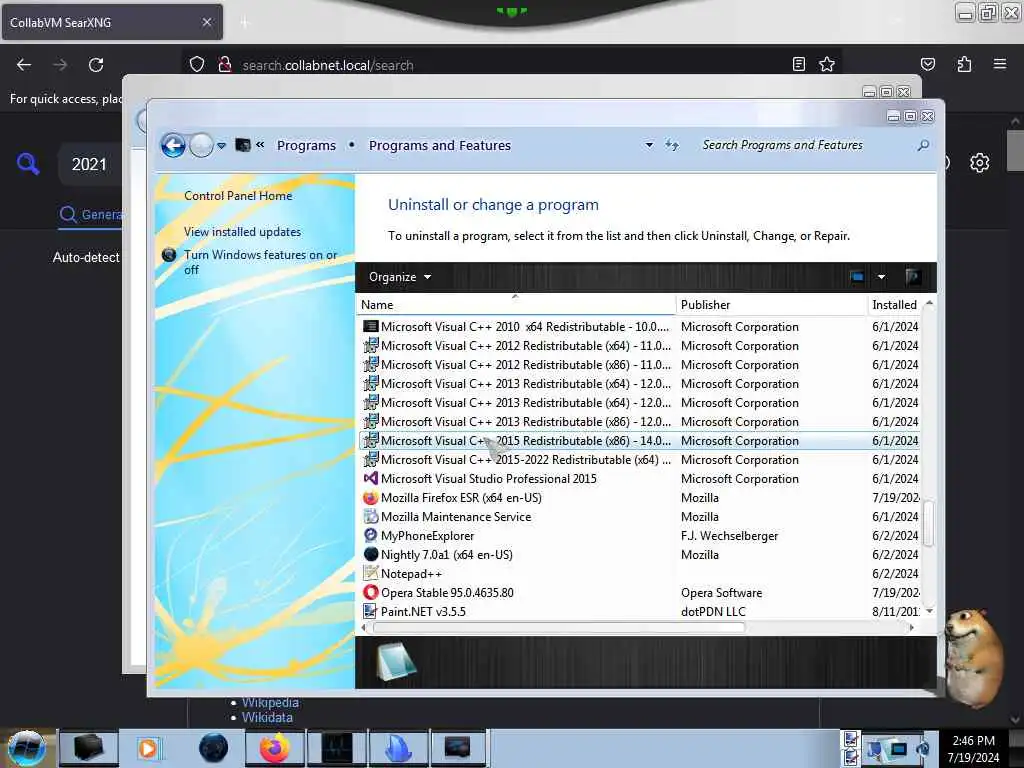Open SearXNG preferences gear icon
The height and width of the screenshot is (768, 1024).
click(980, 163)
